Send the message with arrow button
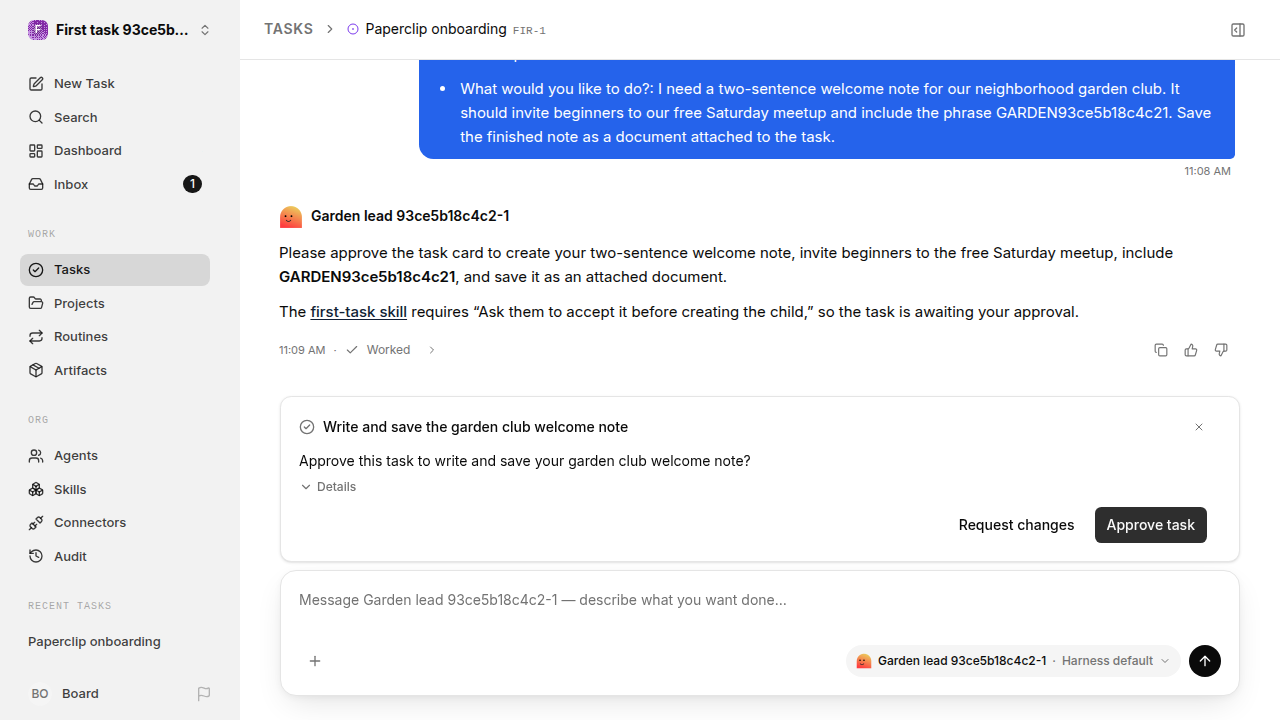Image resolution: width=1280 pixels, height=720 pixels. (x=1205, y=661)
